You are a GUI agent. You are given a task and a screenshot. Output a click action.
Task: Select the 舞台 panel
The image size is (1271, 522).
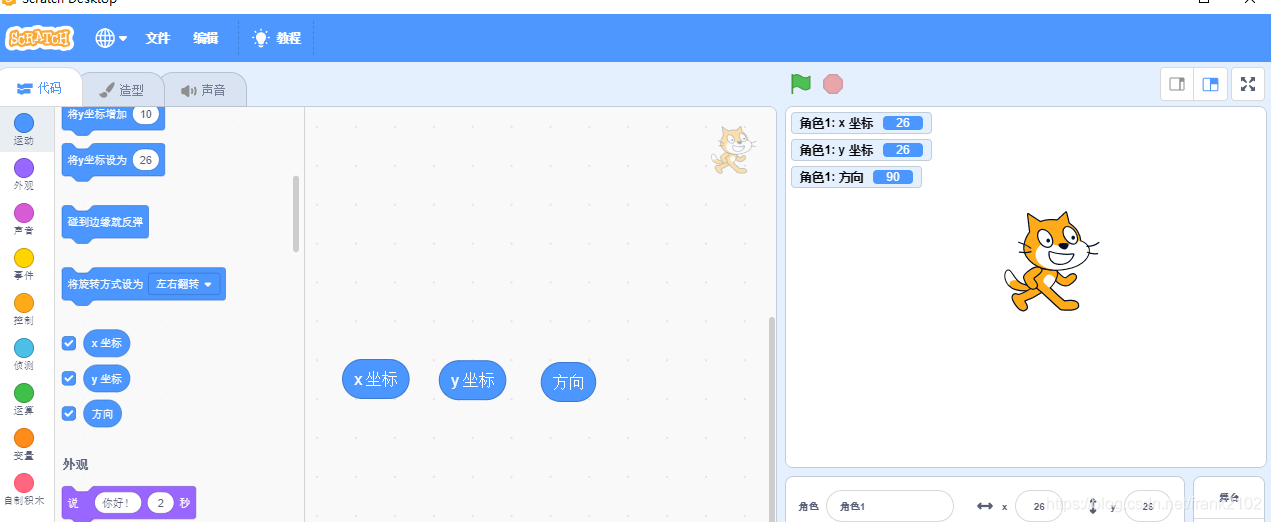pos(1229,498)
